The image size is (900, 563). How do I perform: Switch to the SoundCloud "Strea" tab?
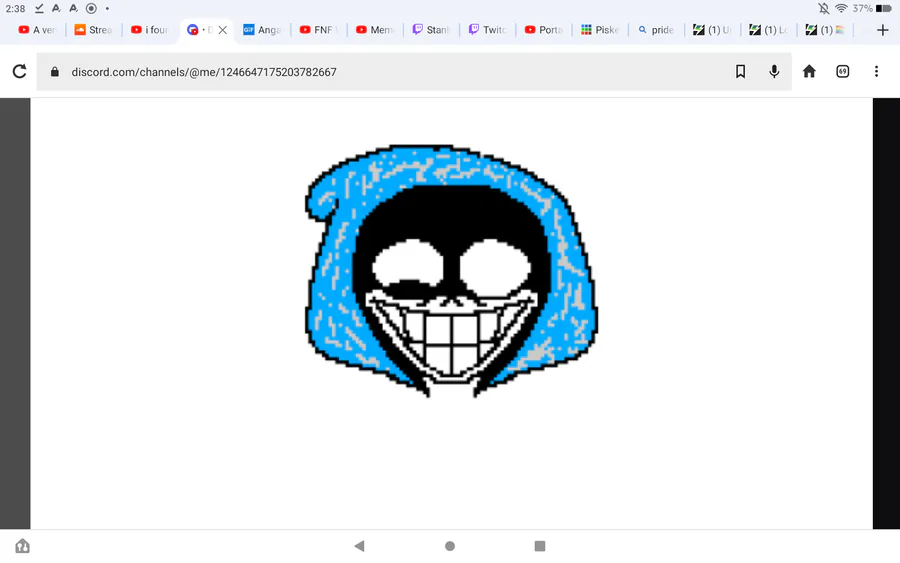[94, 30]
